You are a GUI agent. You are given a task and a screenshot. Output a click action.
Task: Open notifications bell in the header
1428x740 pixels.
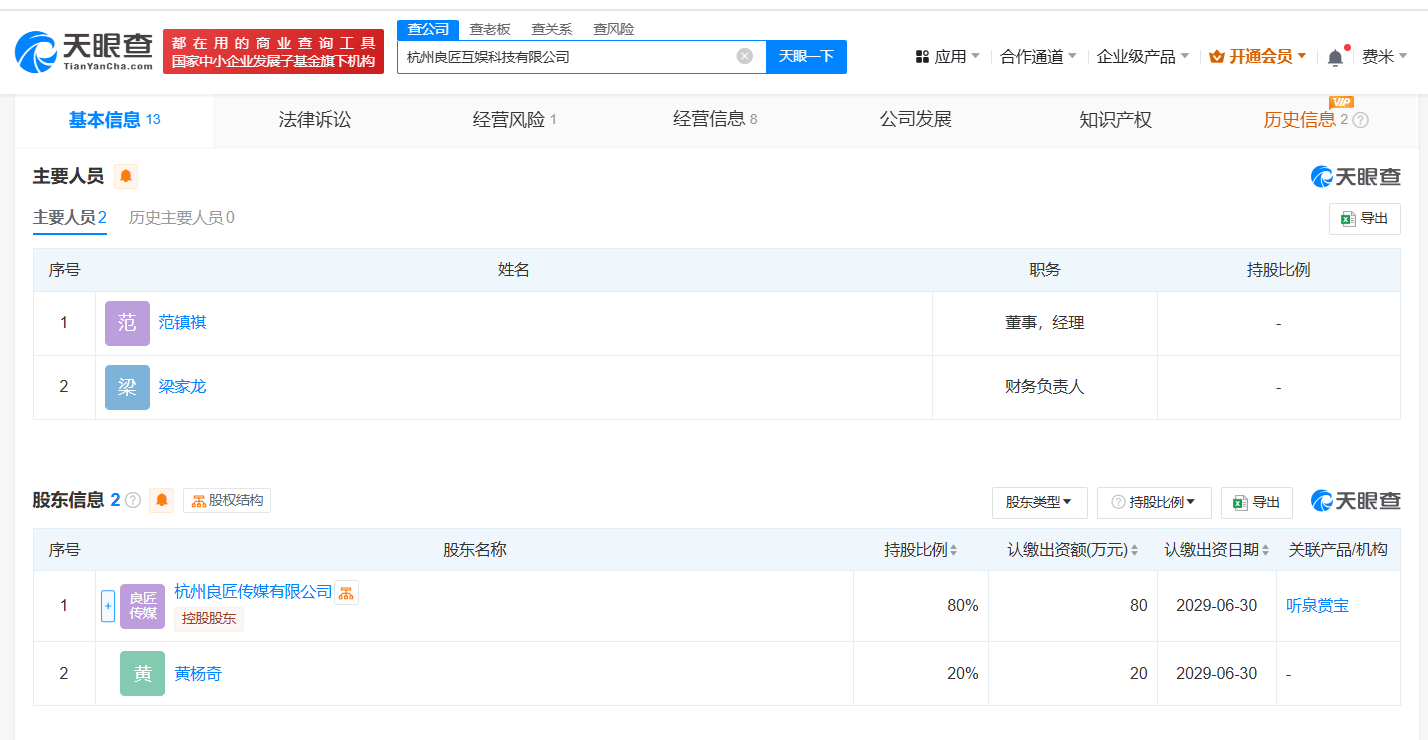click(x=1335, y=57)
